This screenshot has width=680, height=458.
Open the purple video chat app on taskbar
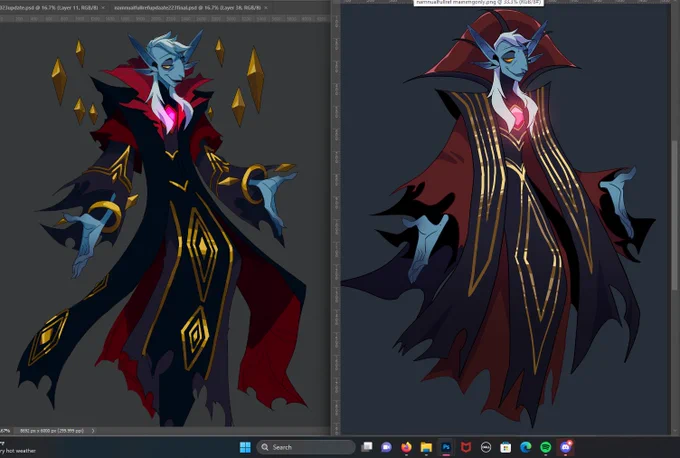tap(386, 447)
